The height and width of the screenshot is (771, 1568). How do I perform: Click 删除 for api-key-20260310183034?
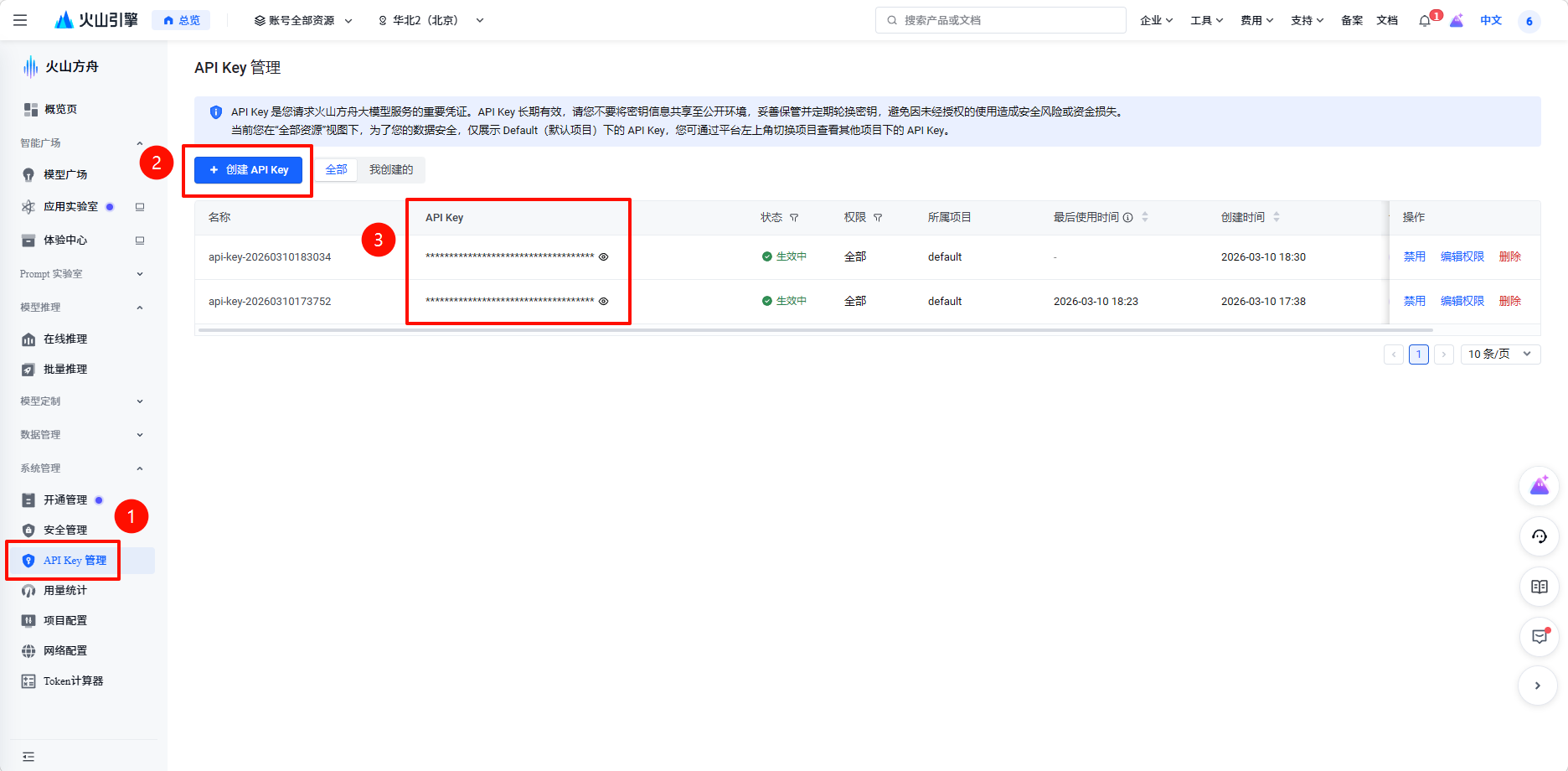(1509, 257)
